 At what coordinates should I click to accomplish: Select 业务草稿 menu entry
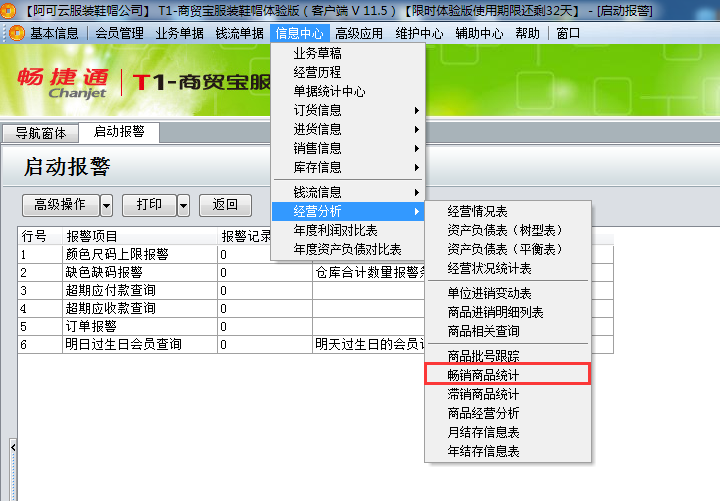(348, 53)
